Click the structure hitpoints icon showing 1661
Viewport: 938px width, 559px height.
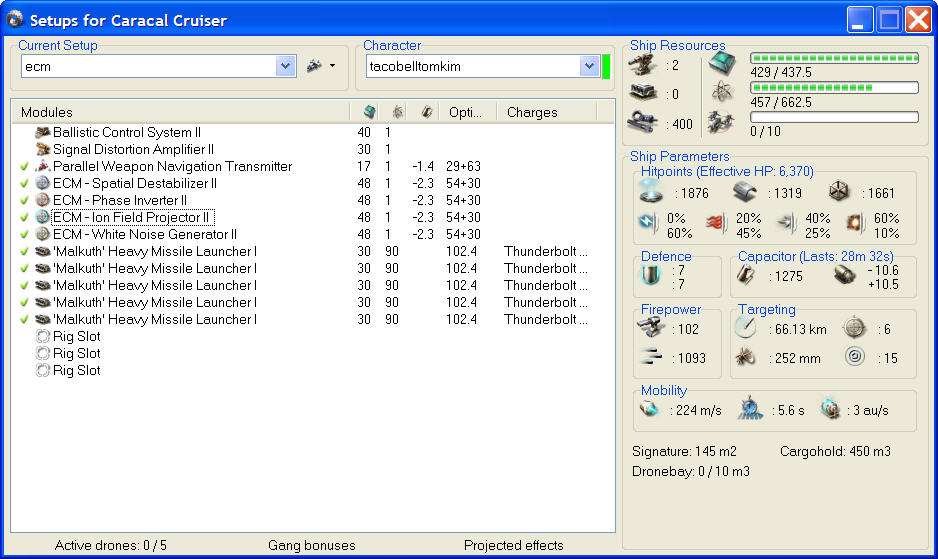coord(839,192)
